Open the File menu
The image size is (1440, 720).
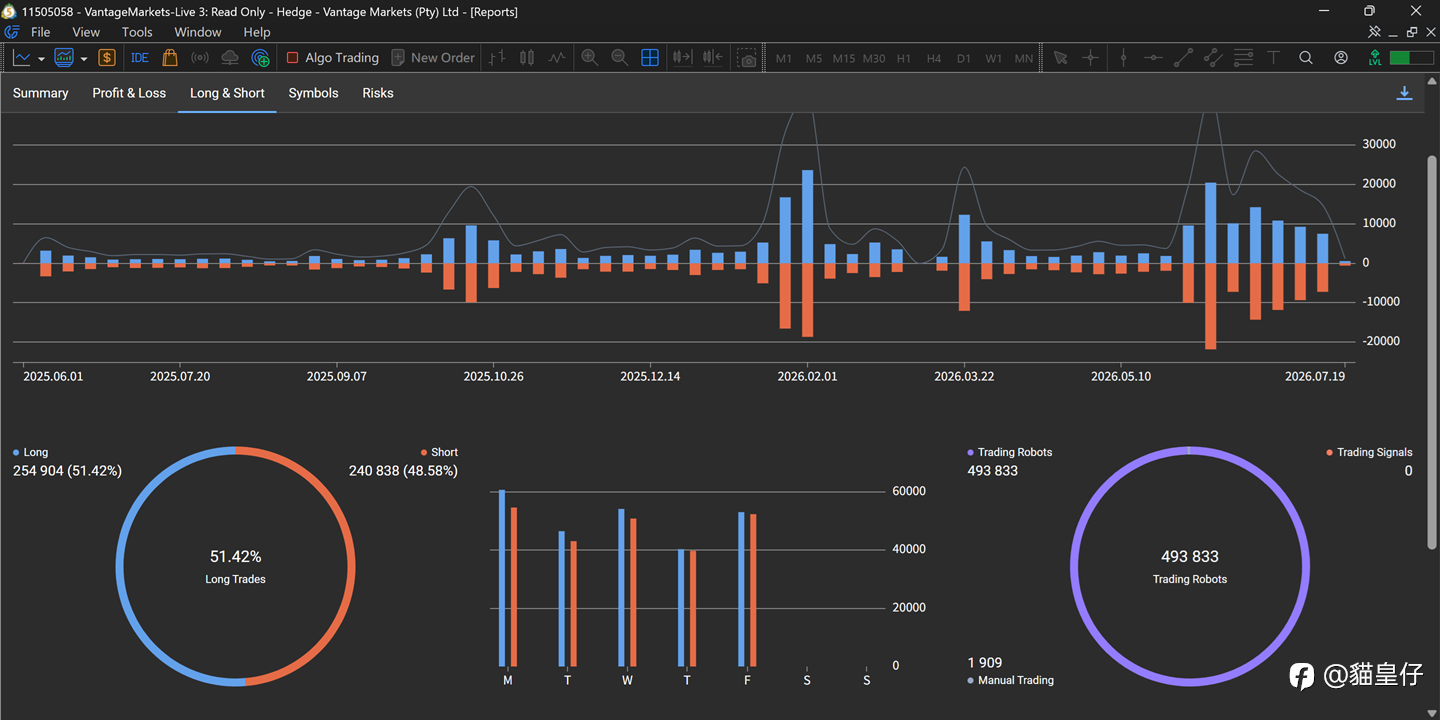click(40, 32)
